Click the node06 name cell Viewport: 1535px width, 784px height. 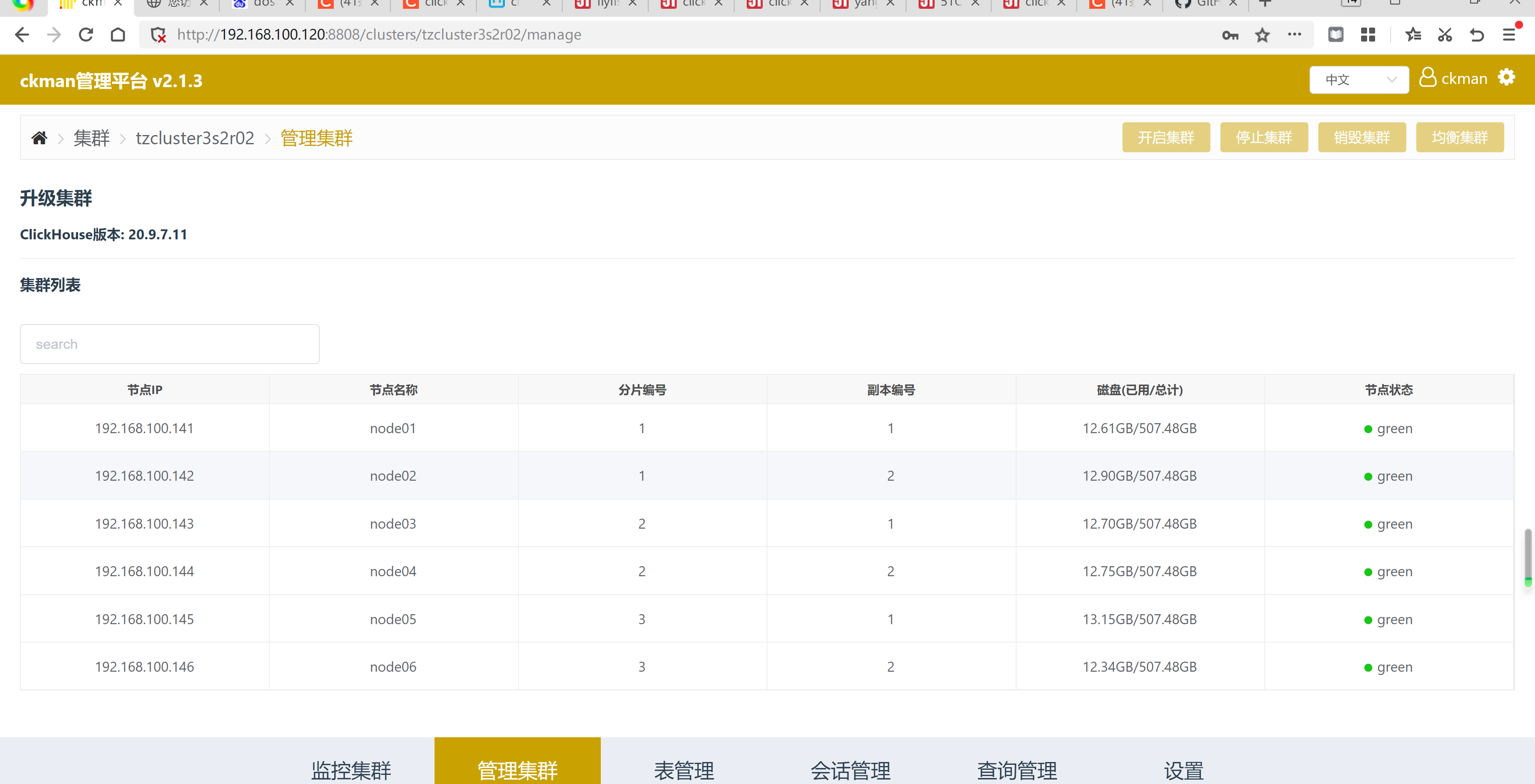393,667
